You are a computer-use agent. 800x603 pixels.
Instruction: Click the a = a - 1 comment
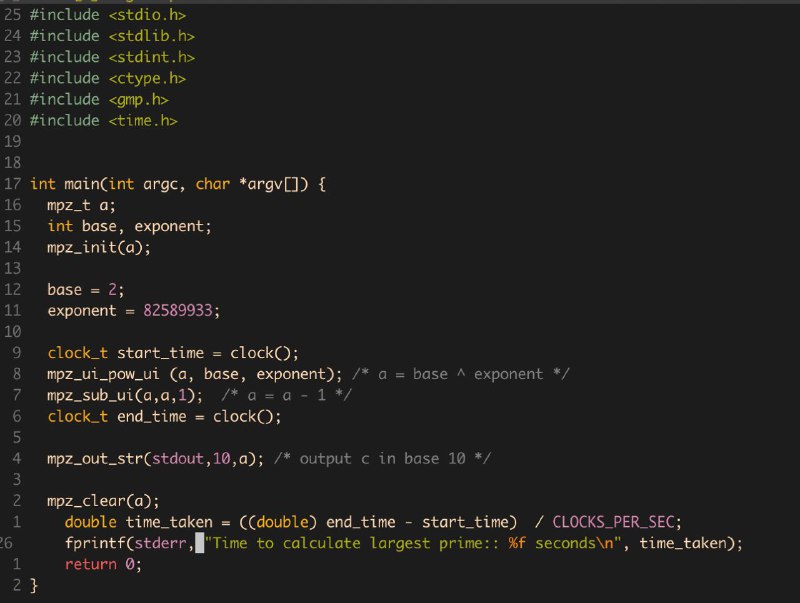pos(286,395)
